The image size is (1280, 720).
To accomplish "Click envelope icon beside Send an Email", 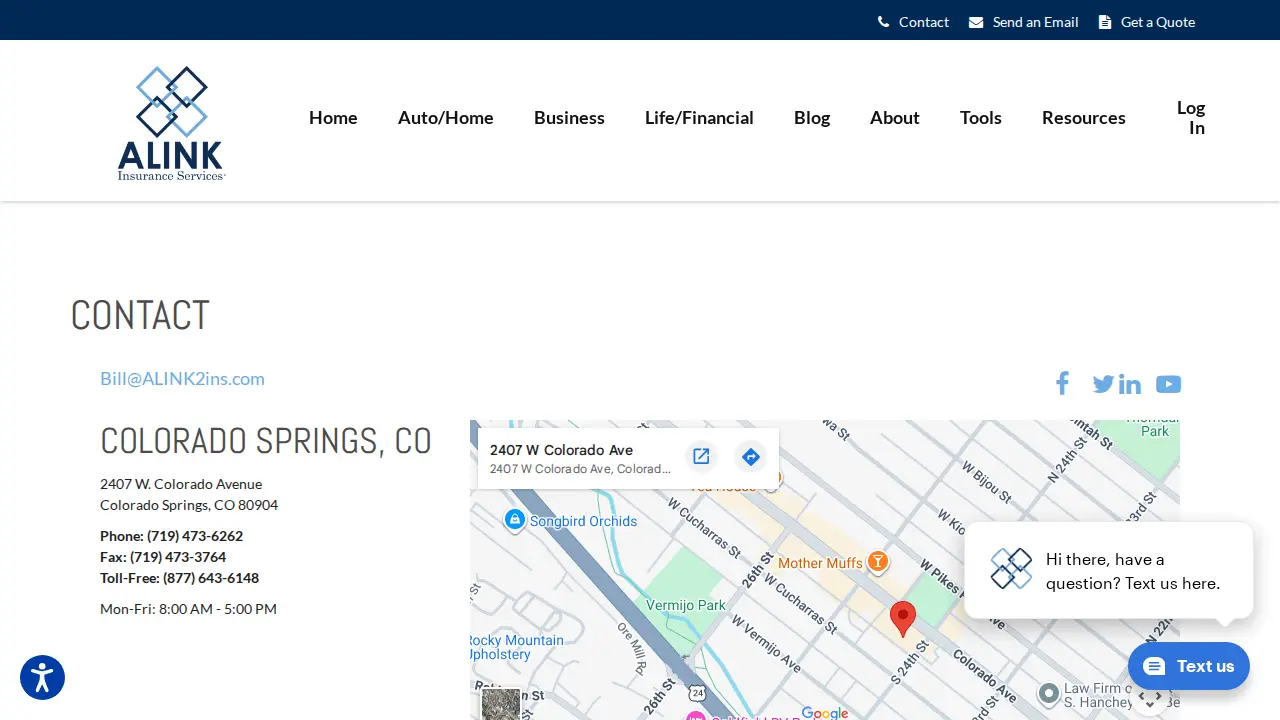I will coord(976,22).
